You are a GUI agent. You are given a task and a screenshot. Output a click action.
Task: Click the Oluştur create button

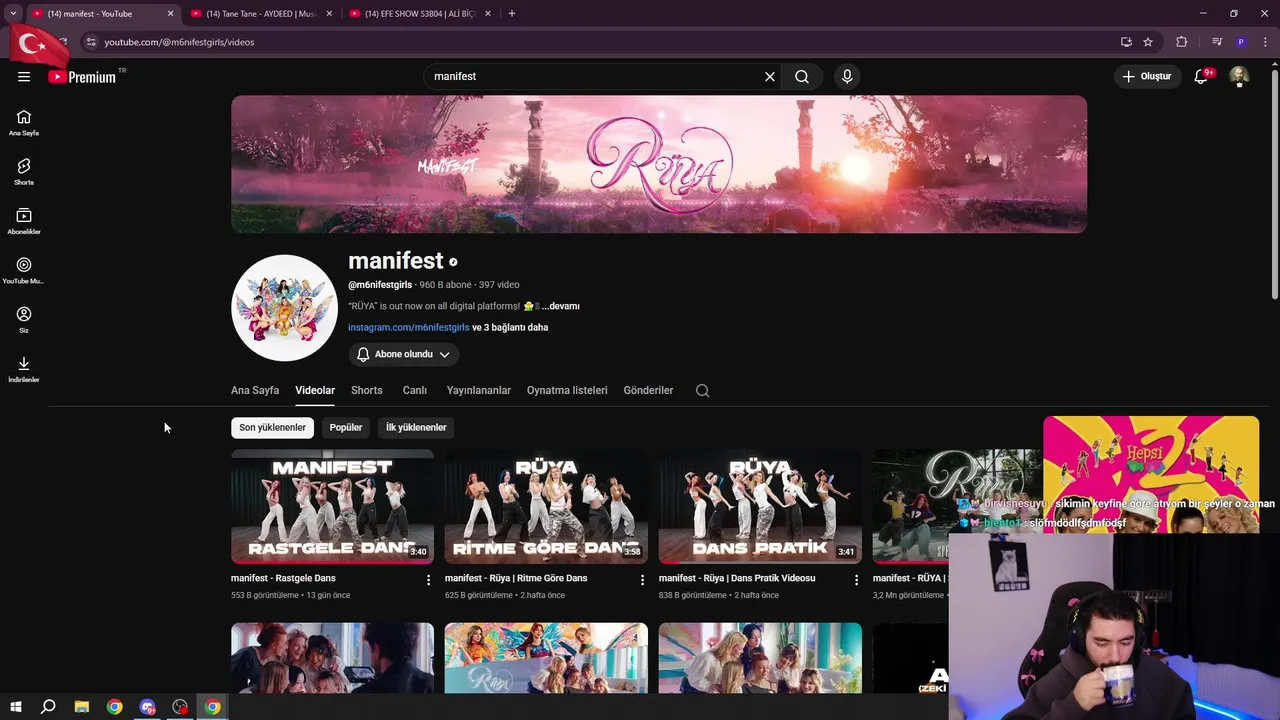click(1146, 77)
